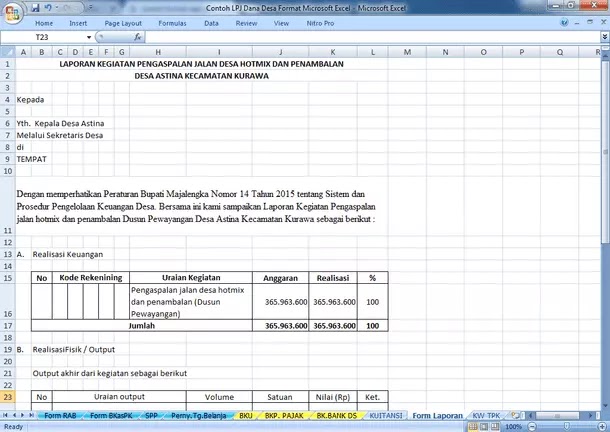
Task: Select the 'Kepada' cell
Action: click(30, 100)
